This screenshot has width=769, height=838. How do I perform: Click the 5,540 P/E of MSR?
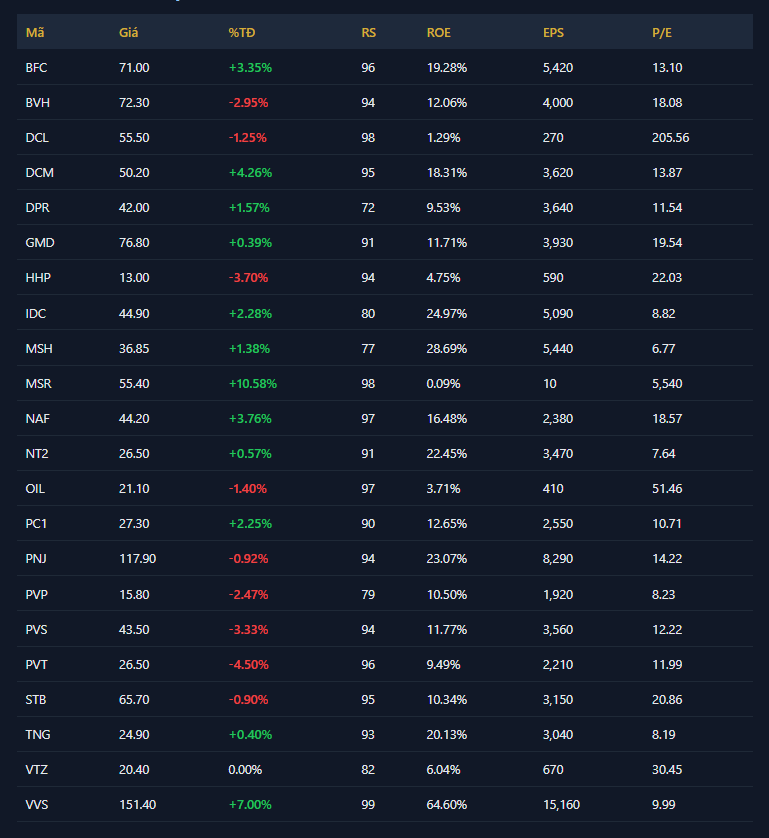(x=667, y=384)
